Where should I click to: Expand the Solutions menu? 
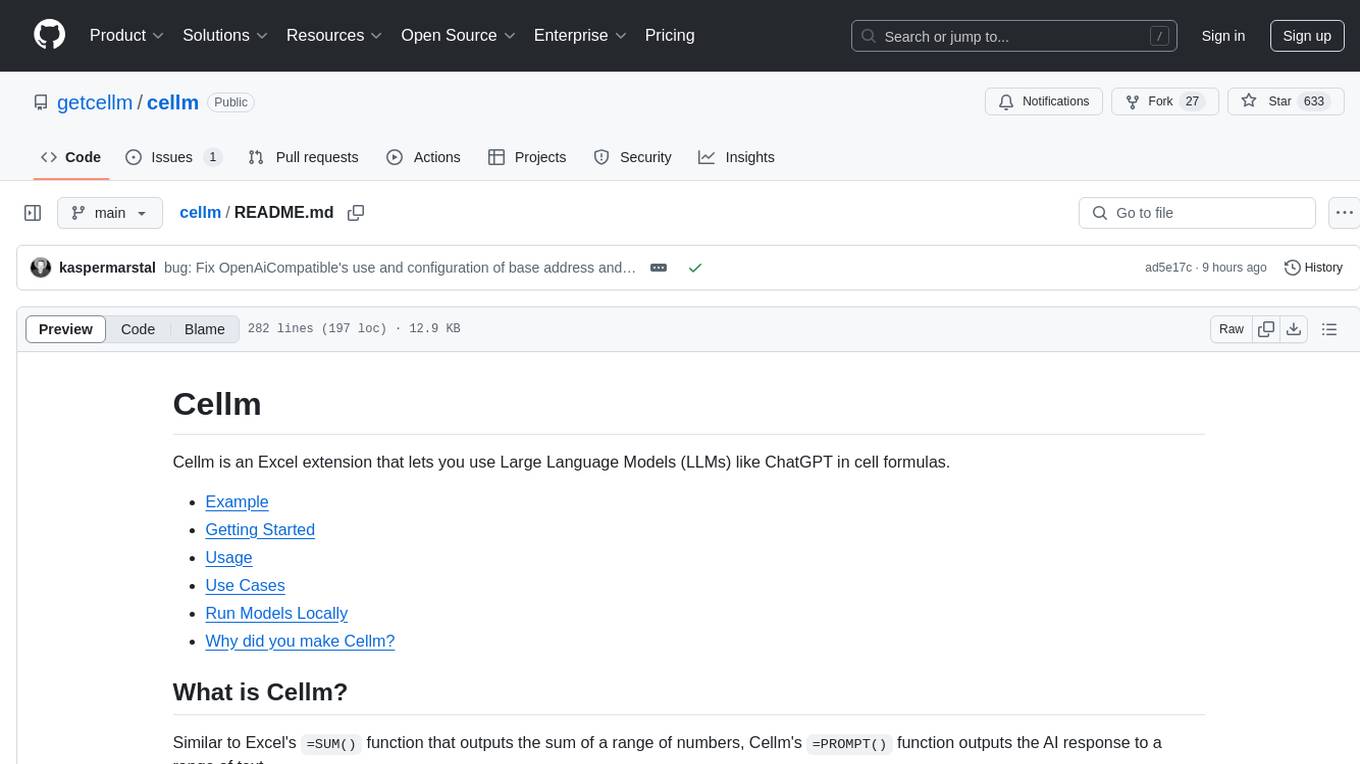pyautogui.click(x=225, y=35)
